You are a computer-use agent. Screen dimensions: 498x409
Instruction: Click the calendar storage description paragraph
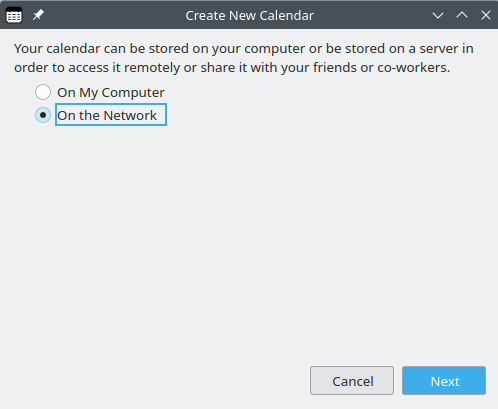[244, 58]
